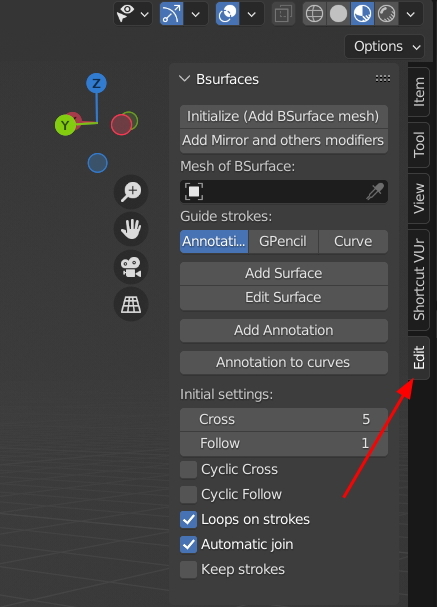Click the eyedropper icon in mesh field
The height and width of the screenshot is (607, 437).
pyautogui.click(x=375, y=191)
